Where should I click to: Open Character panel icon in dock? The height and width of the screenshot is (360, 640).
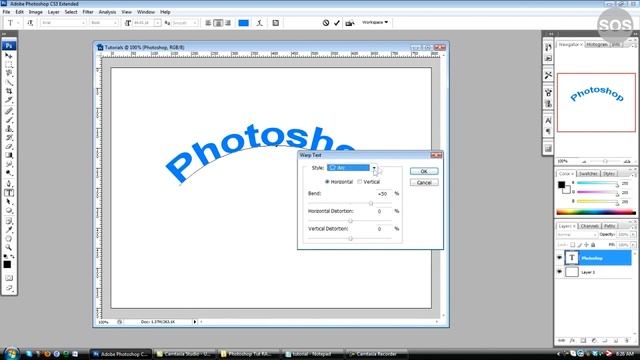pyautogui.click(x=548, y=120)
